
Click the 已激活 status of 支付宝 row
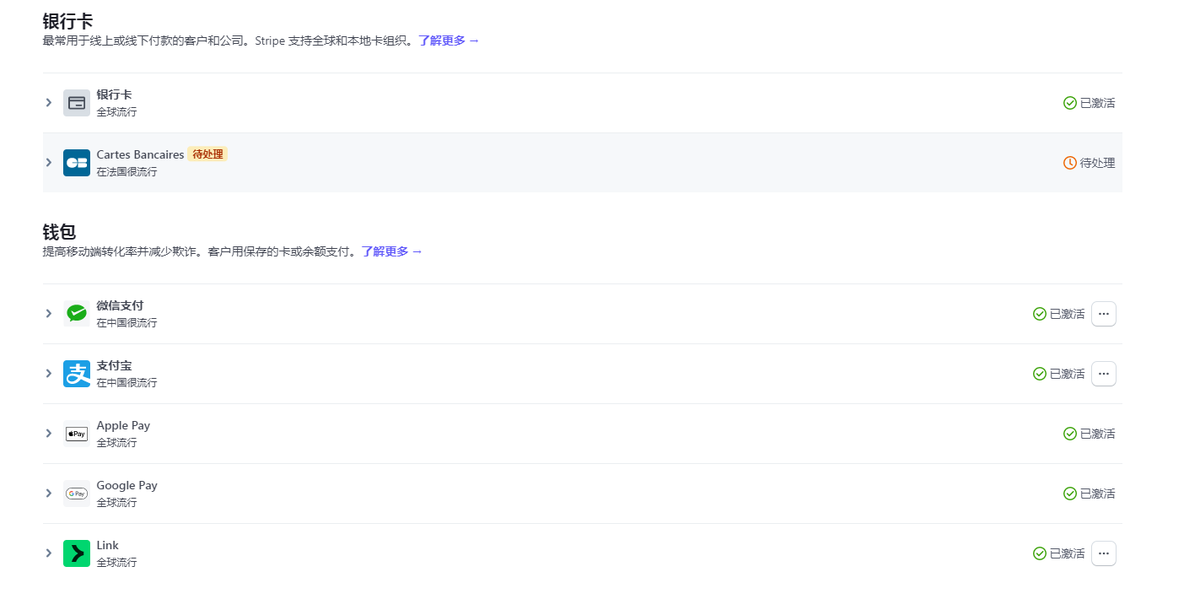[x=1067, y=374]
